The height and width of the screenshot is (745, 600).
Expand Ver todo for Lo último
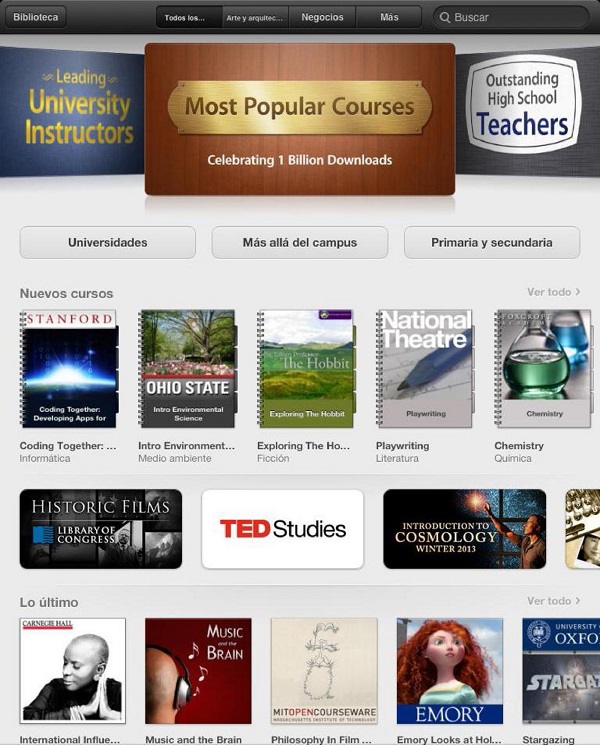click(x=553, y=601)
